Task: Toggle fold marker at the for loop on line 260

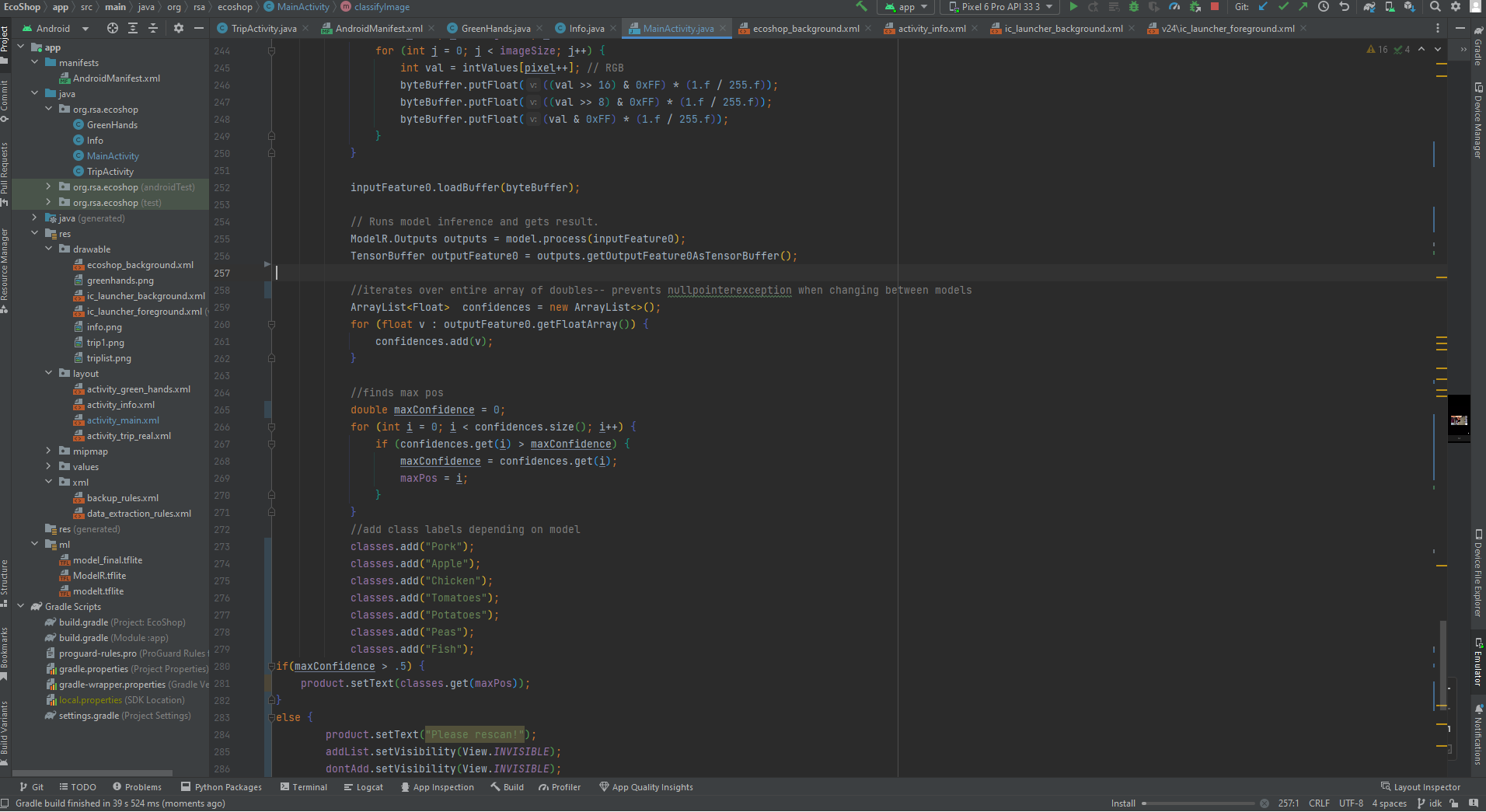Action: [x=271, y=325]
